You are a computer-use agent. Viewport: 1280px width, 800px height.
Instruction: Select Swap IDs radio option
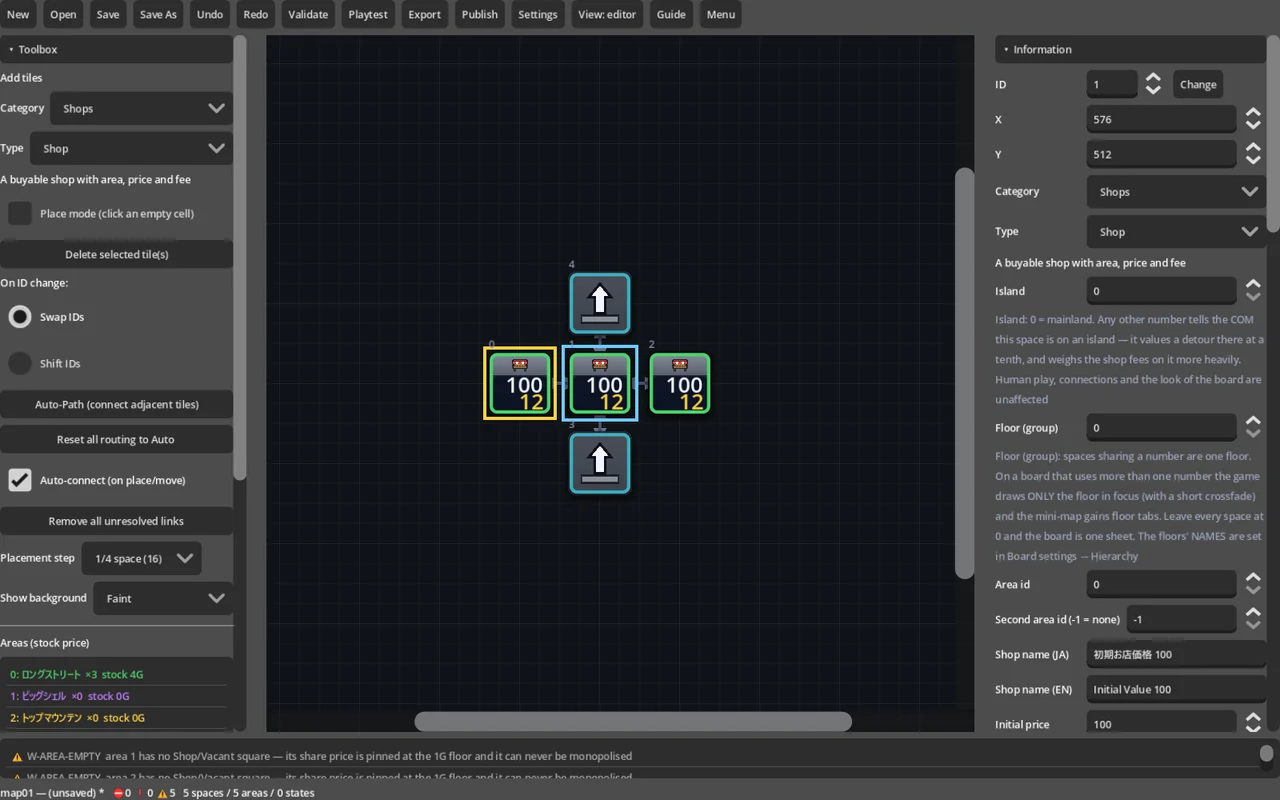(20, 317)
